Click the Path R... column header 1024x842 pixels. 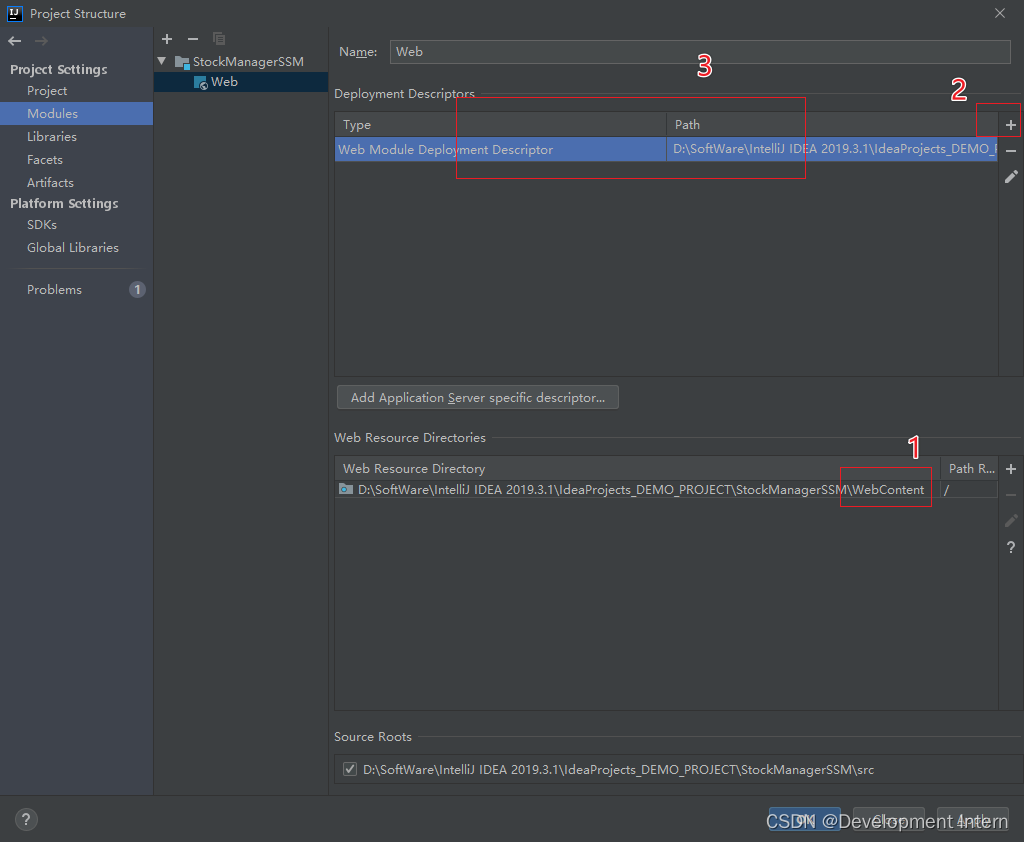click(x=970, y=469)
